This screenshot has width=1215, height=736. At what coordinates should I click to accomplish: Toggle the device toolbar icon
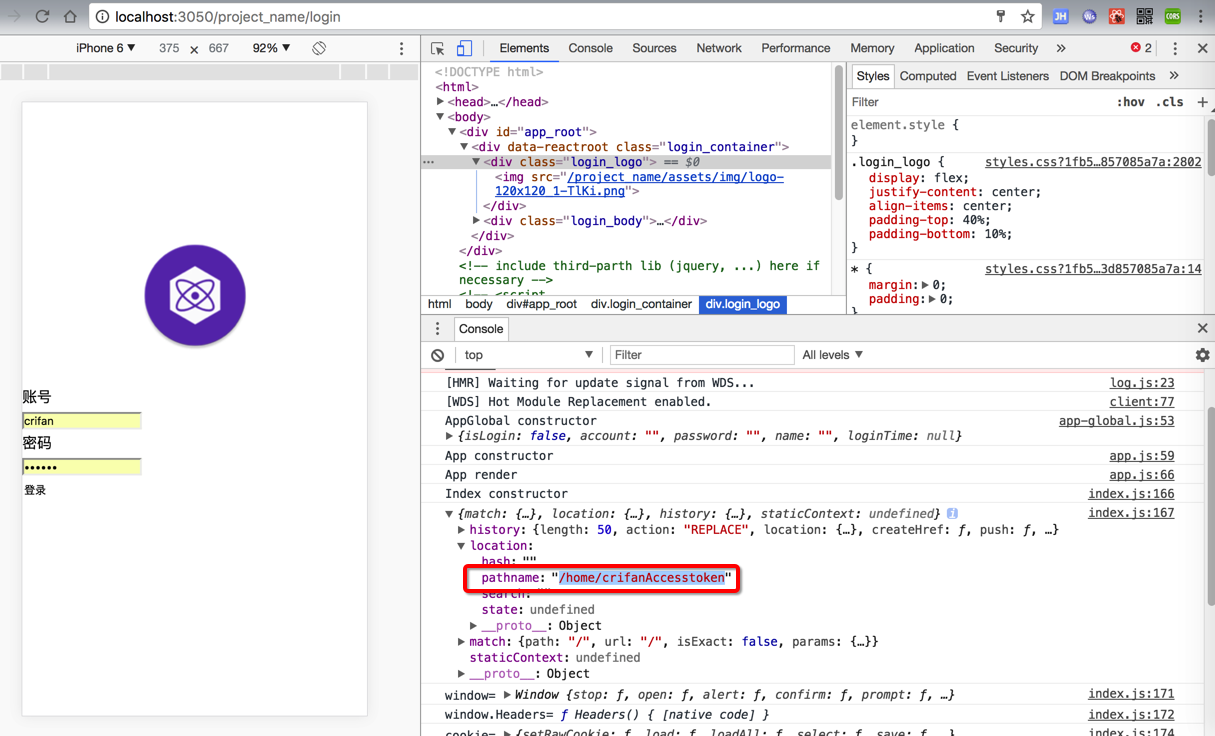(464, 48)
